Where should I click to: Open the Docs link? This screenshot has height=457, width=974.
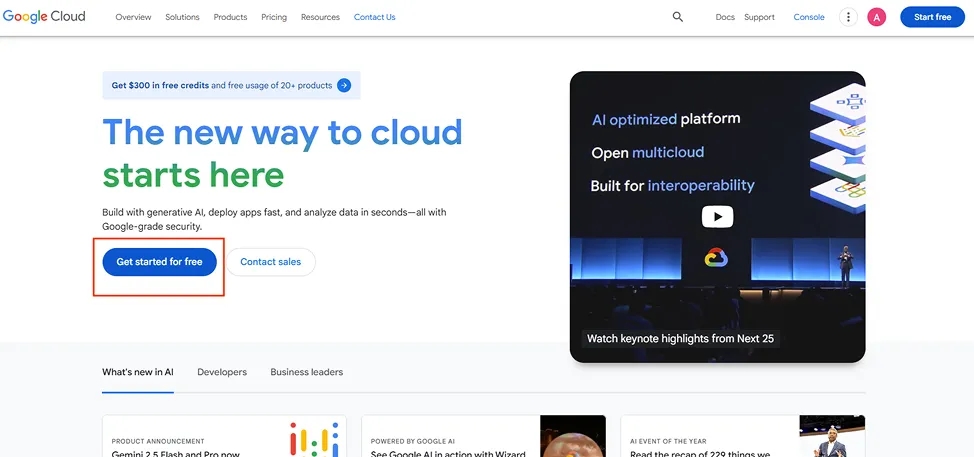point(725,17)
